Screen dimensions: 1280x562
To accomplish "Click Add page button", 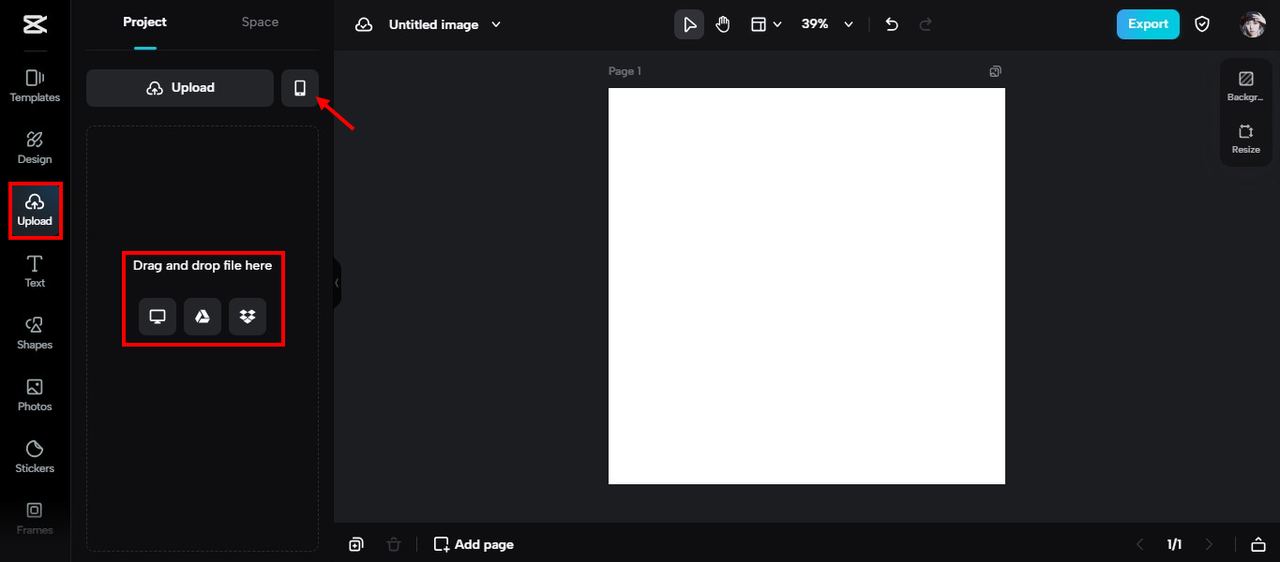I will point(474,544).
